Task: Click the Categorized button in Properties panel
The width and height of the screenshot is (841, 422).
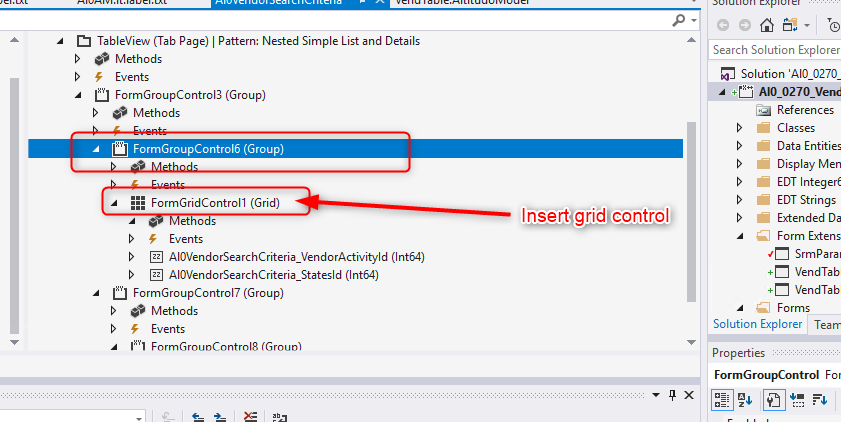Action: [722, 399]
